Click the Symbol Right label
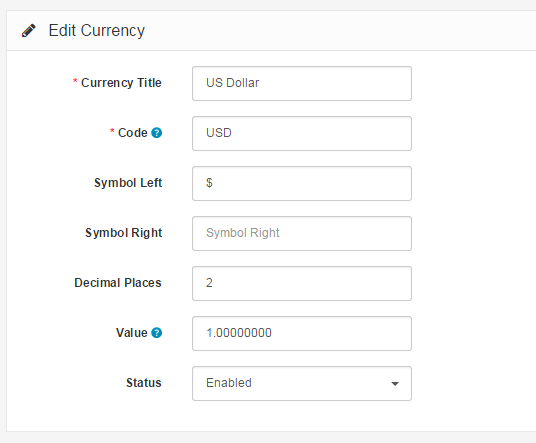 coord(123,233)
